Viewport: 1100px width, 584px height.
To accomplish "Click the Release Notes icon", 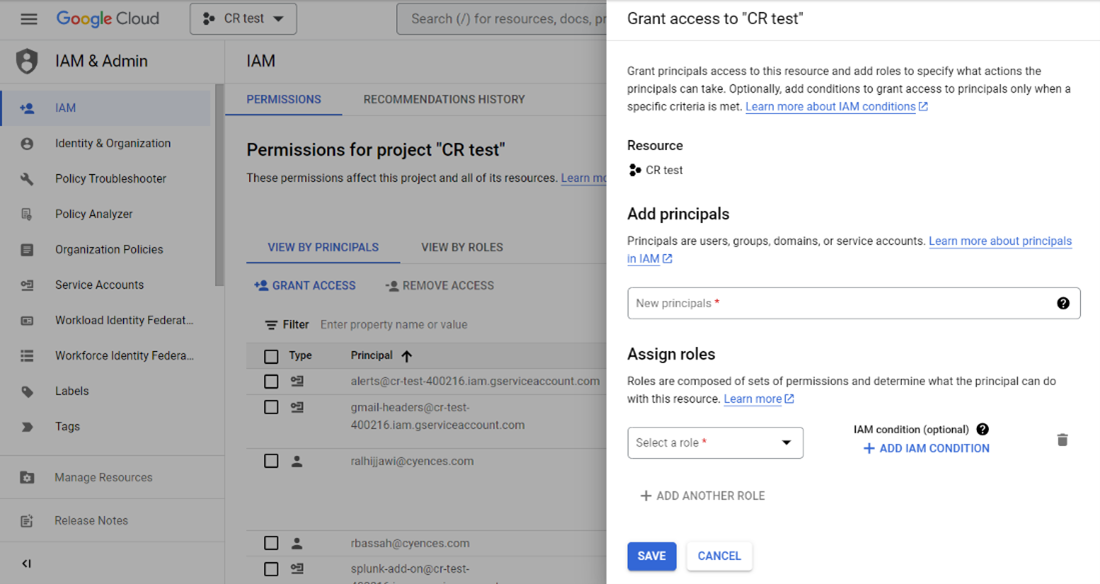I will 27,521.
